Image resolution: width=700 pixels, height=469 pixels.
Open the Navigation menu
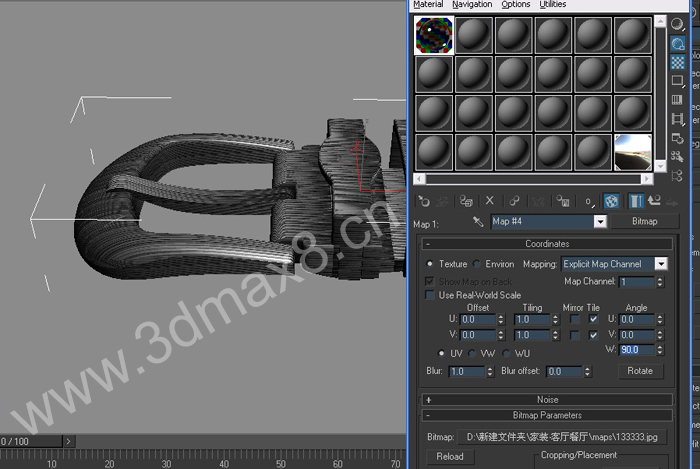tap(472, 4)
